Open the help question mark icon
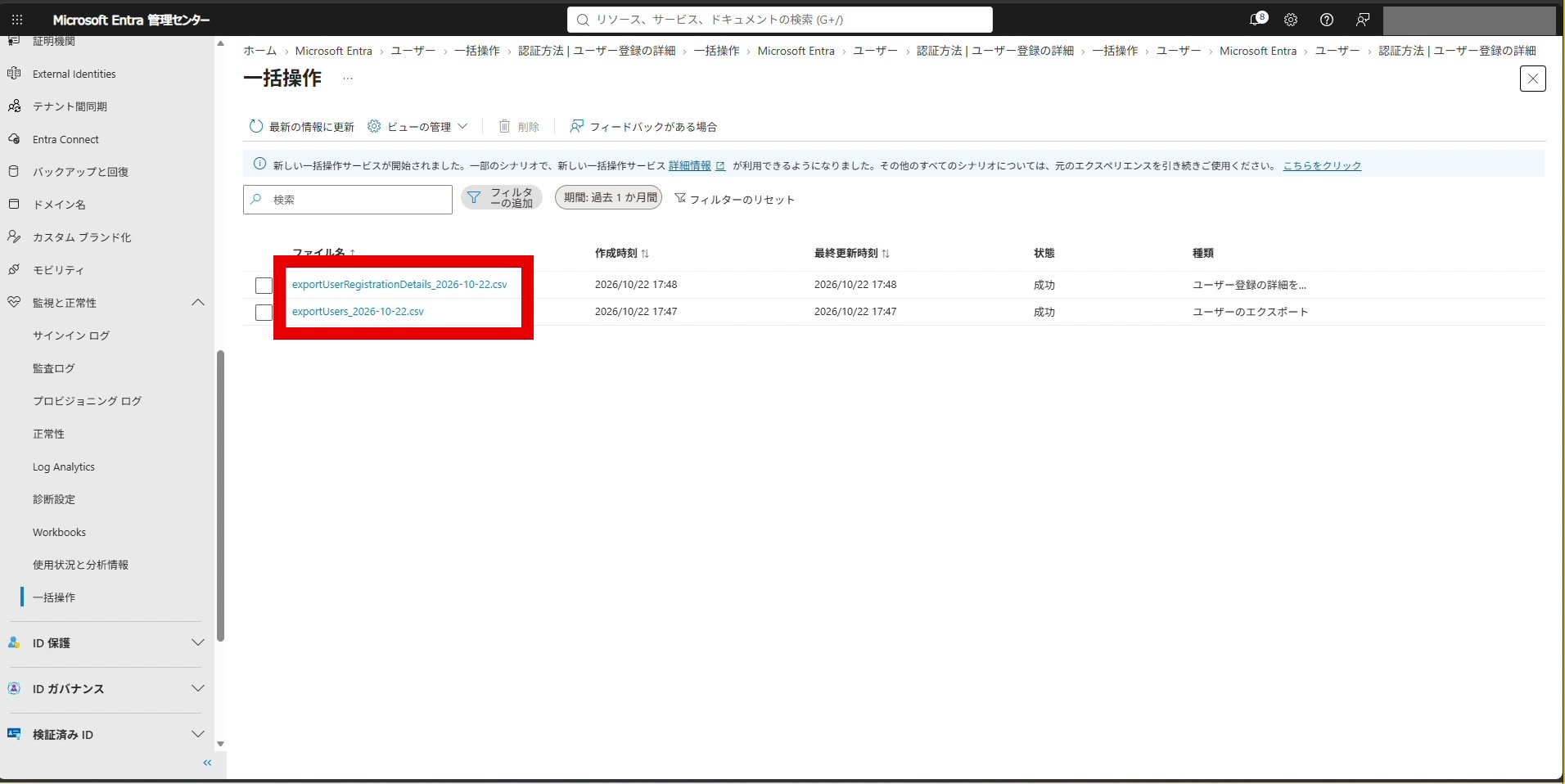The image size is (1565, 784). (1327, 20)
